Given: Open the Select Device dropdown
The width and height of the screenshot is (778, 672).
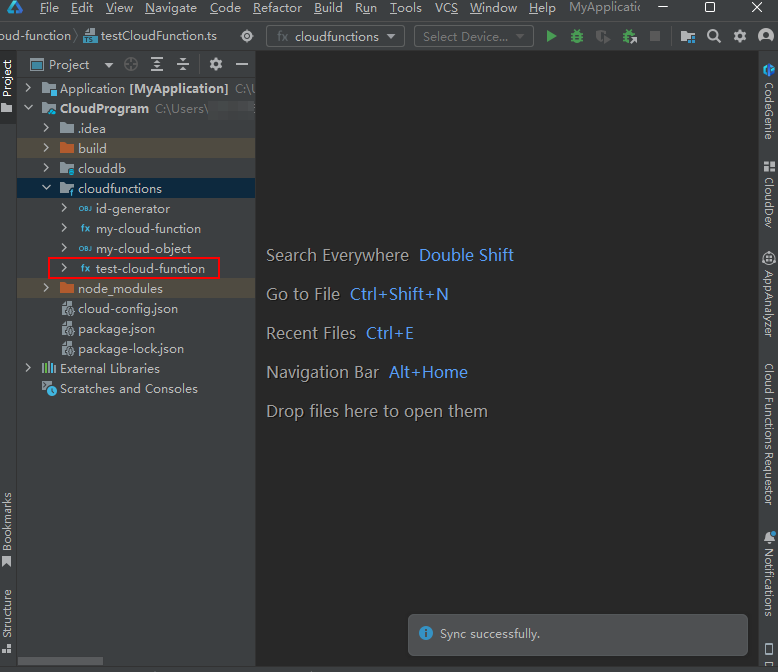Looking at the screenshot, I should tap(474, 36).
